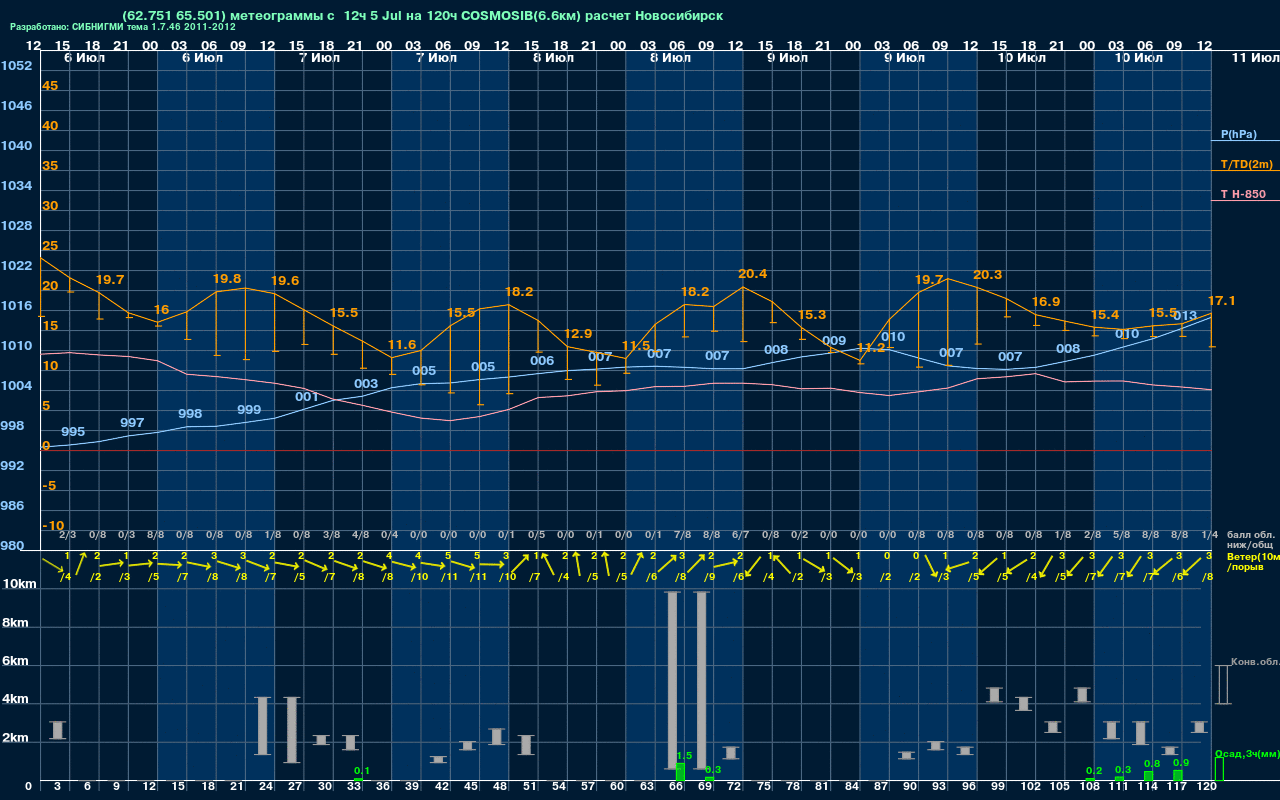Click the 003 pressure value on the curve
1280x800 pixels.
366,384
